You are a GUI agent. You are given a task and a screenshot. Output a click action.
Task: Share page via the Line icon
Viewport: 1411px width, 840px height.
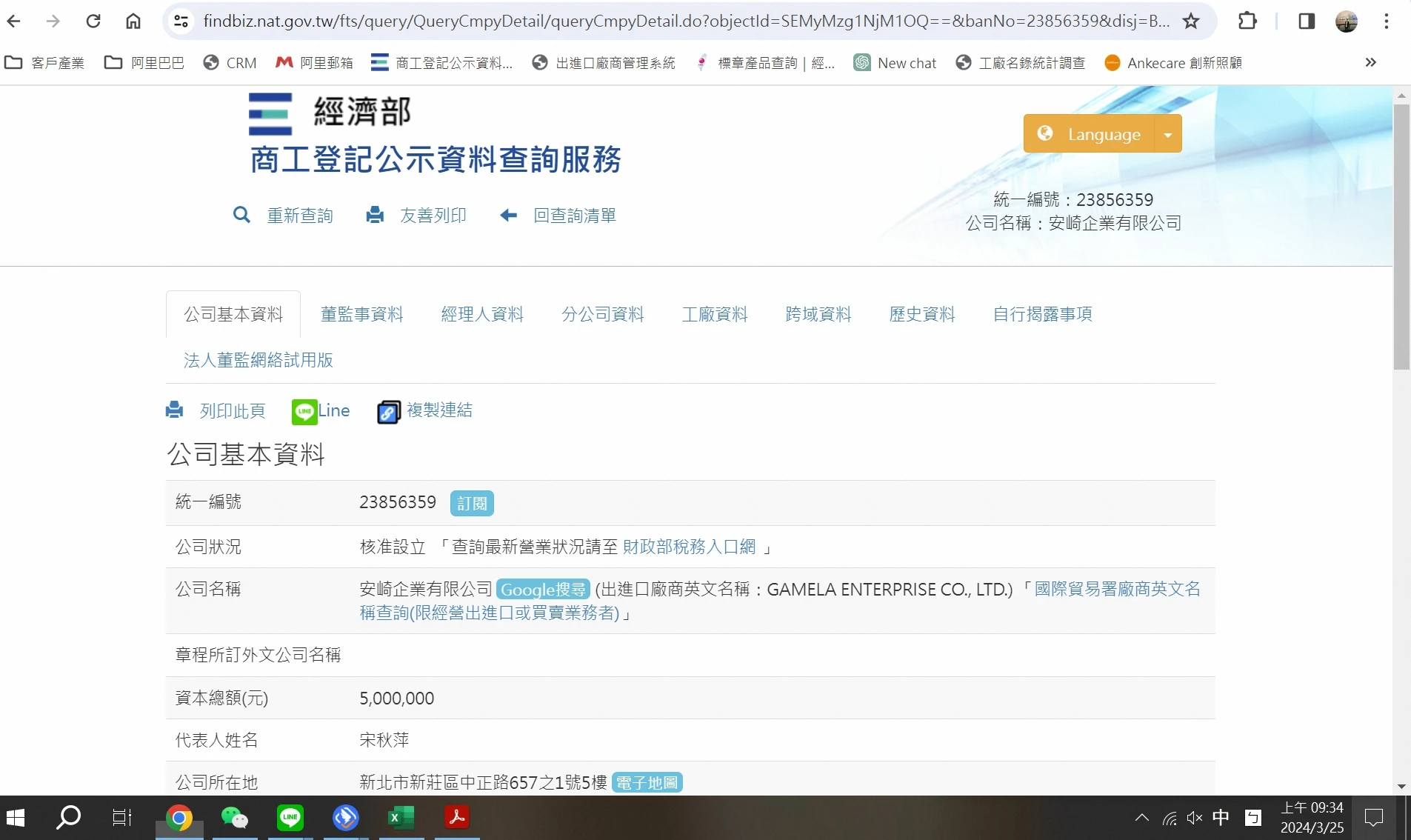coord(304,411)
